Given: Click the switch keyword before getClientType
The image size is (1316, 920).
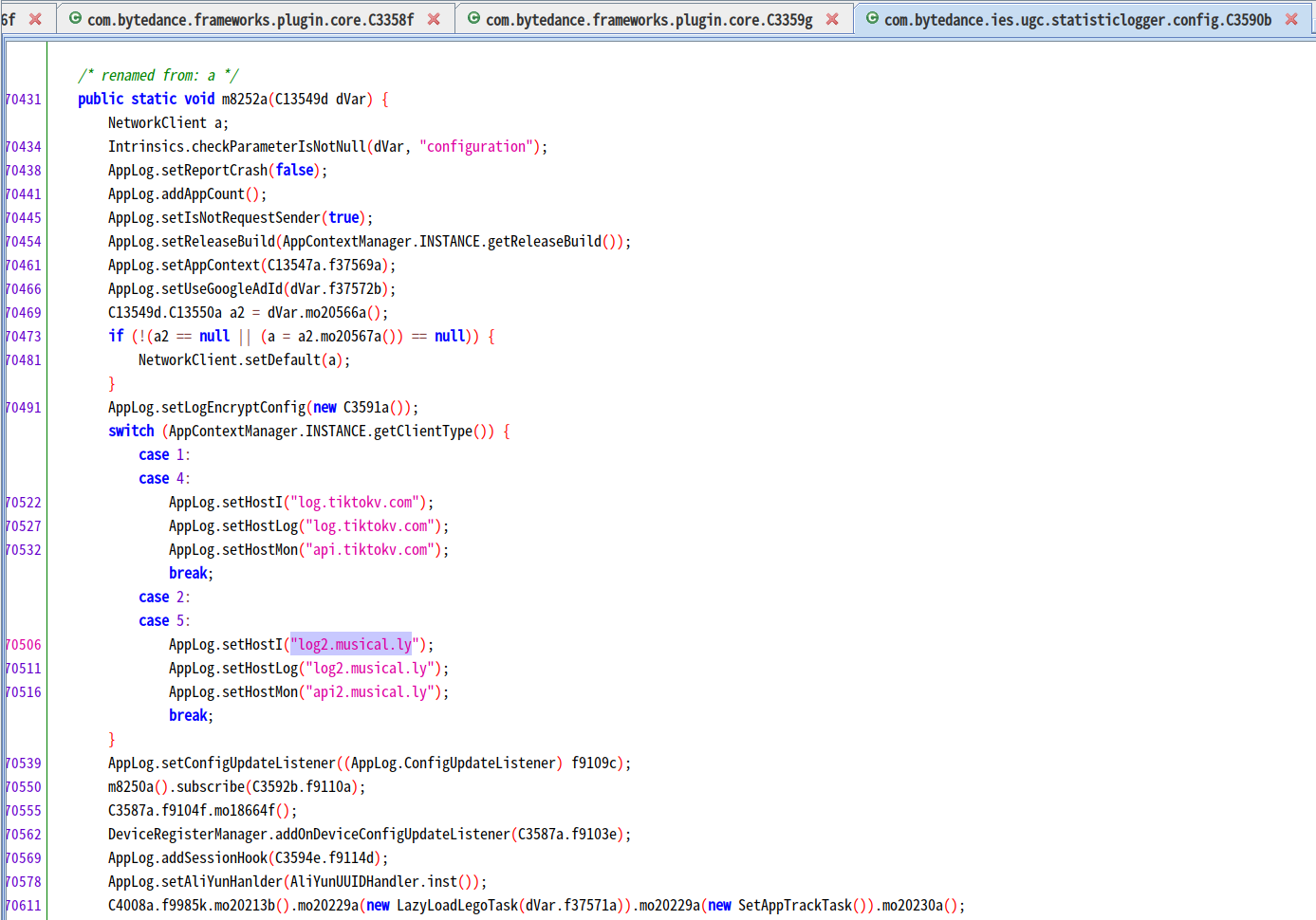Looking at the screenshot, I should (x=131, y=432).
